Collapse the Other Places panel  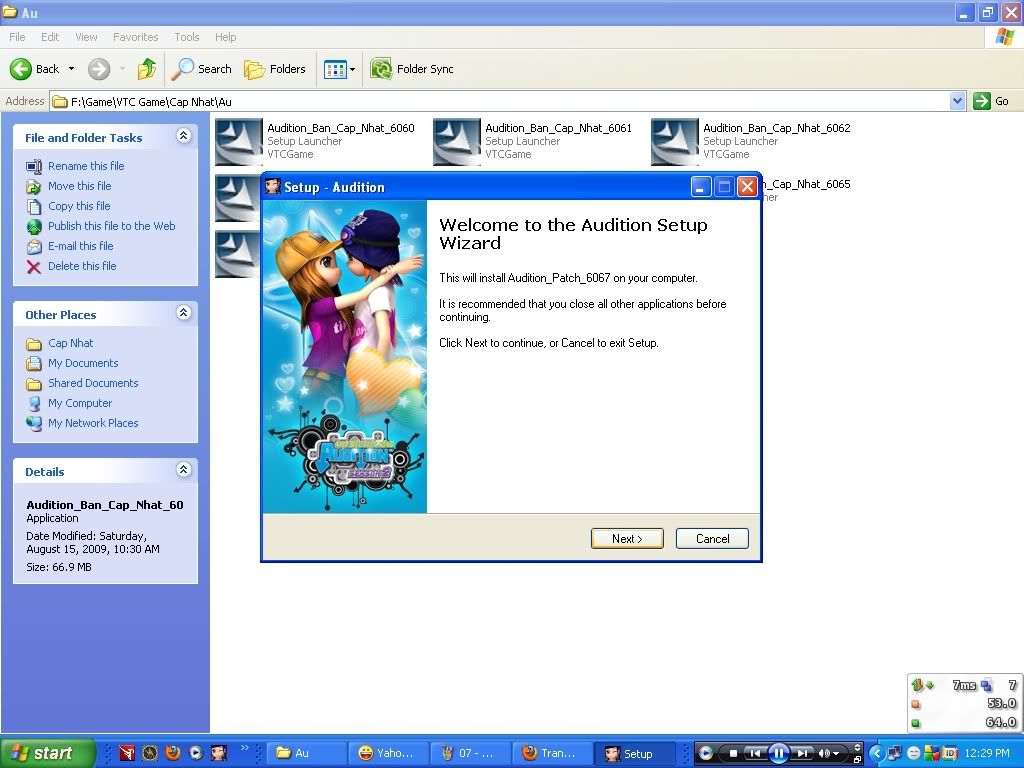click(184, 313)
